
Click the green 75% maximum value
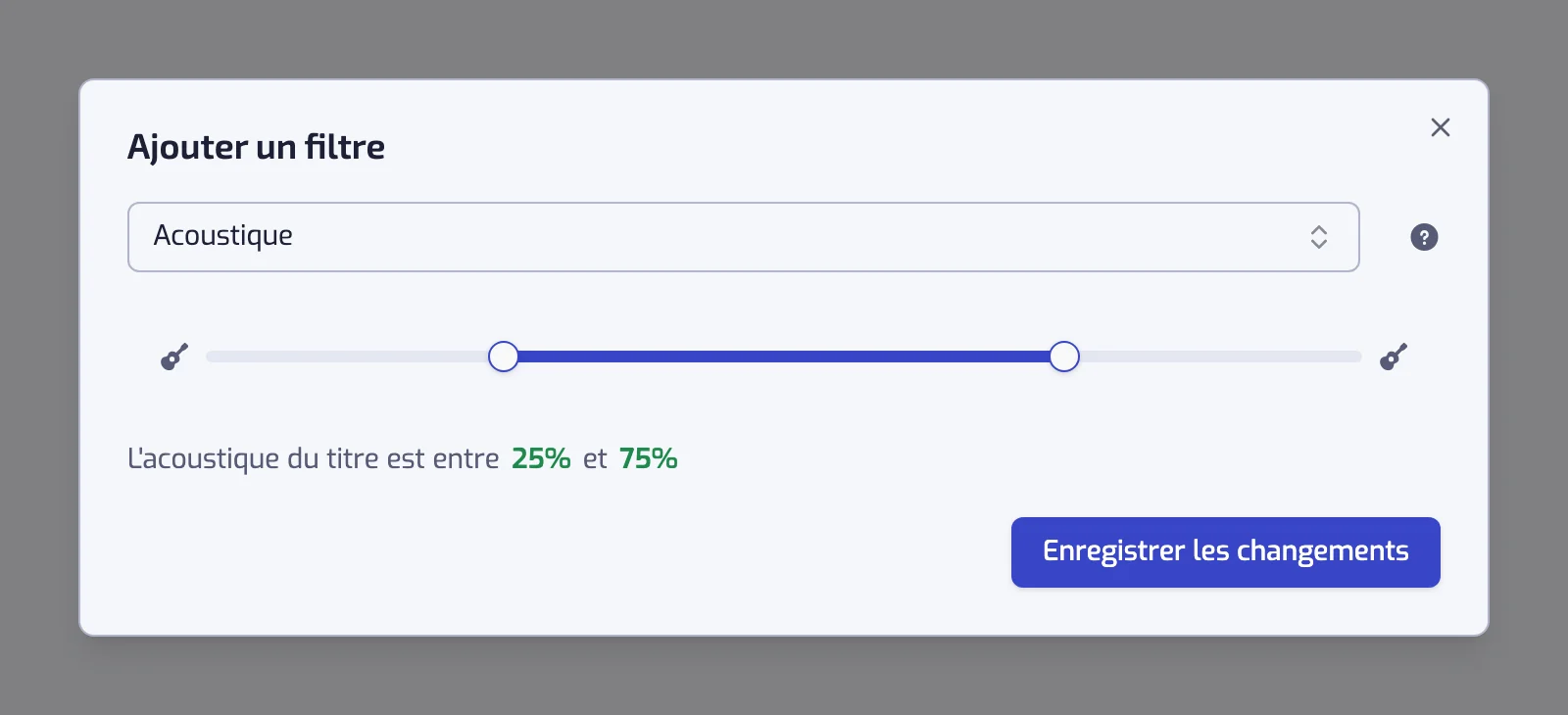click(649, 458)
